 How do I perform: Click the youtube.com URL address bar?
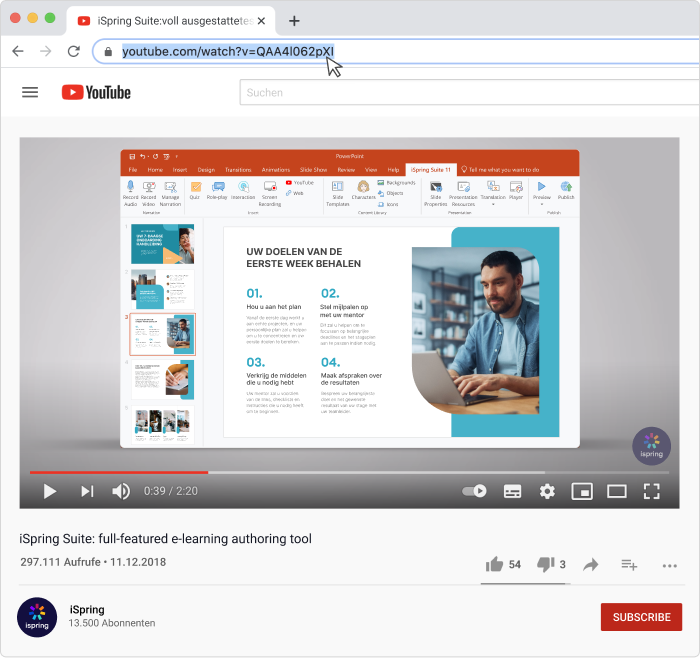click(397, 51)
